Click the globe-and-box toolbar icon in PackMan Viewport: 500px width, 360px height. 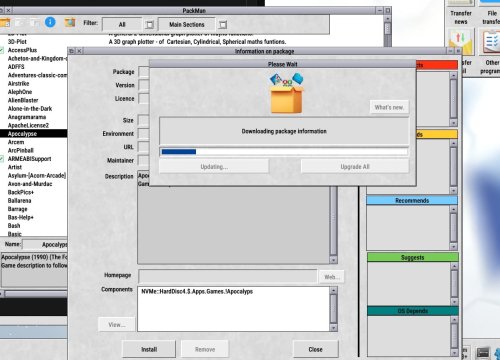pos(70,23)
